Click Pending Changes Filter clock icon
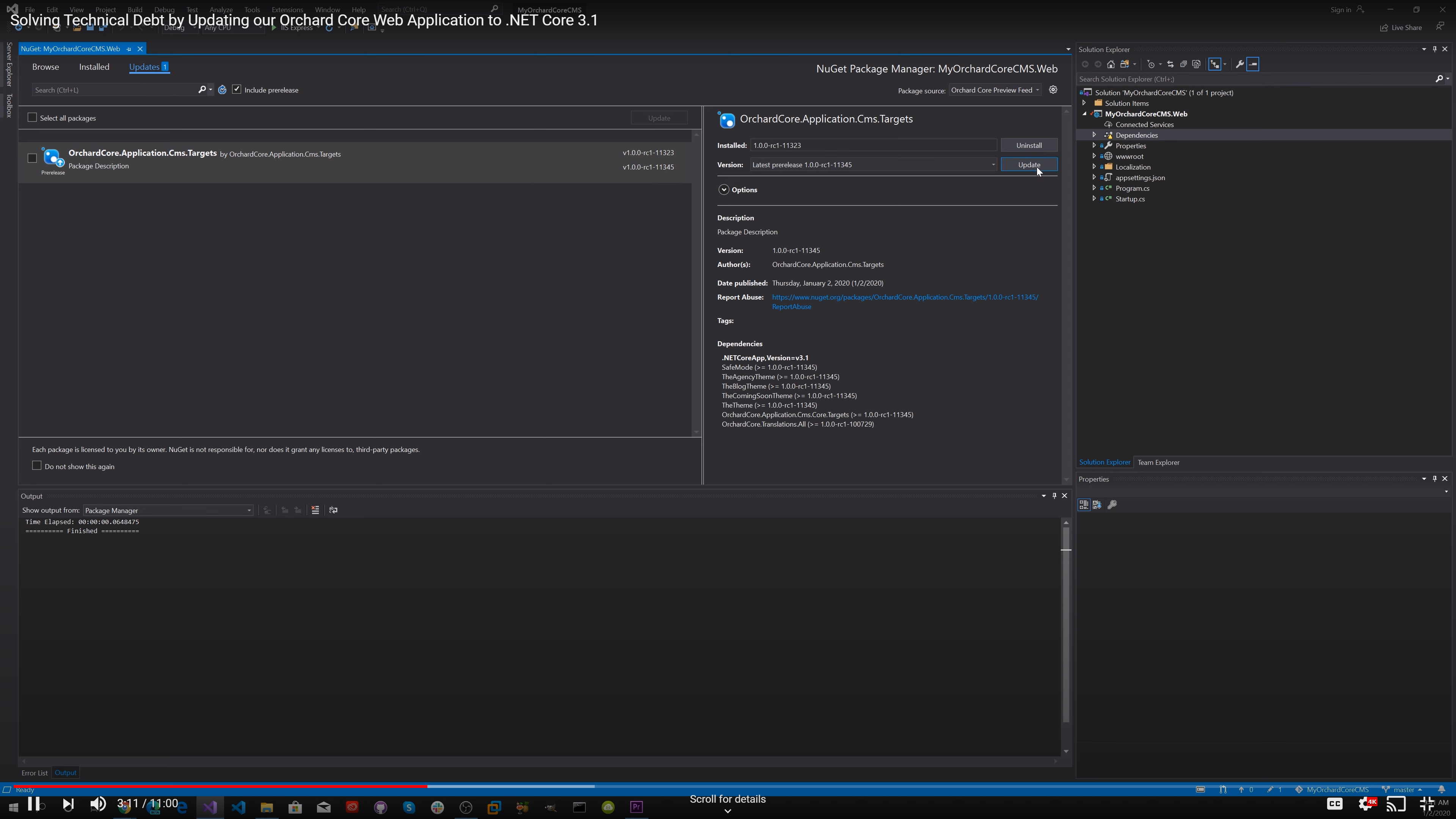 click(x=1151, y=64)
